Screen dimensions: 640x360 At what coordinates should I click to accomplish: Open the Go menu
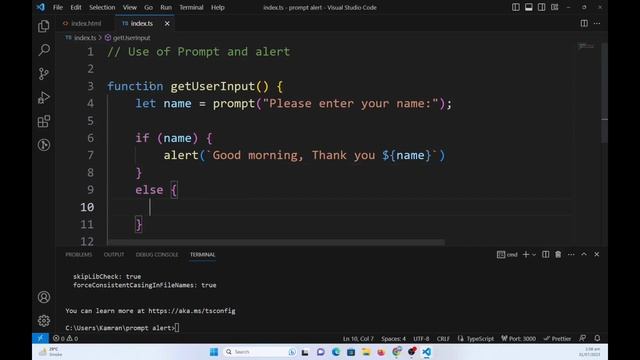point(149,7)
